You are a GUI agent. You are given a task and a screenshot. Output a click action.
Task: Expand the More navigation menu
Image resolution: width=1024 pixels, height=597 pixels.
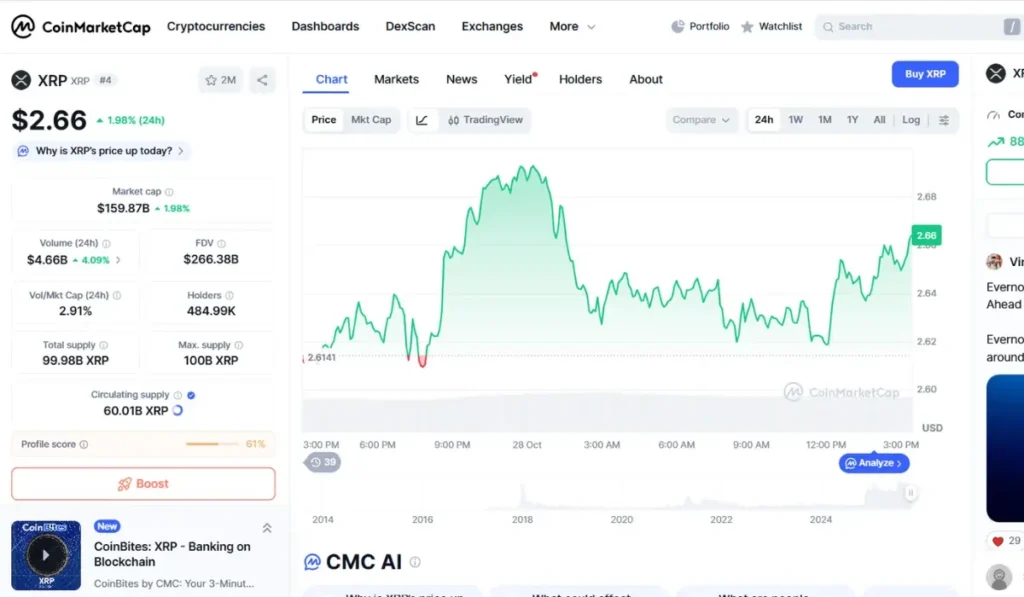(x=572, y=27)
